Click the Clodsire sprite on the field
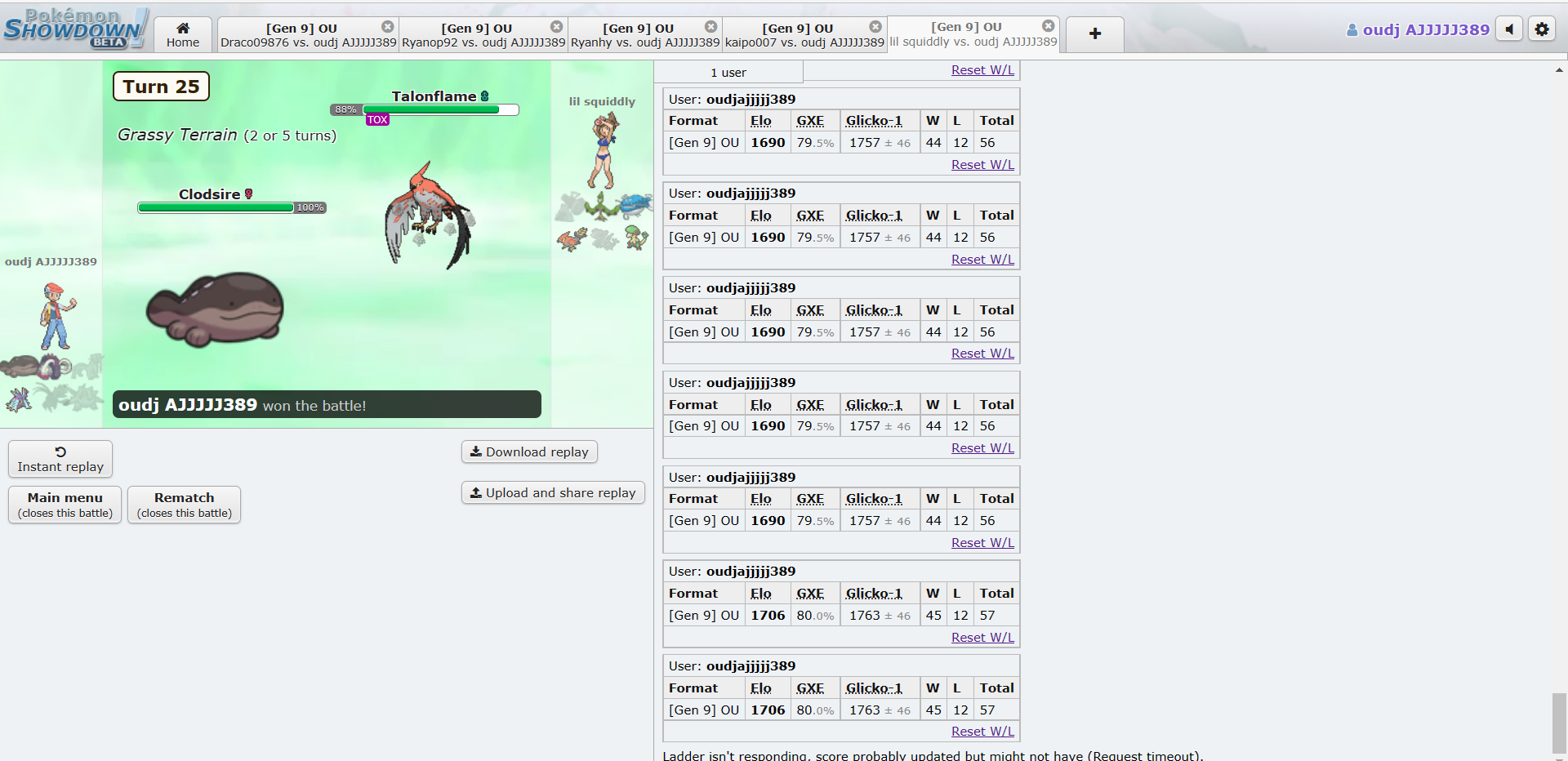Viewport: 1568px width, 761px height. click(x=215, y=309)
